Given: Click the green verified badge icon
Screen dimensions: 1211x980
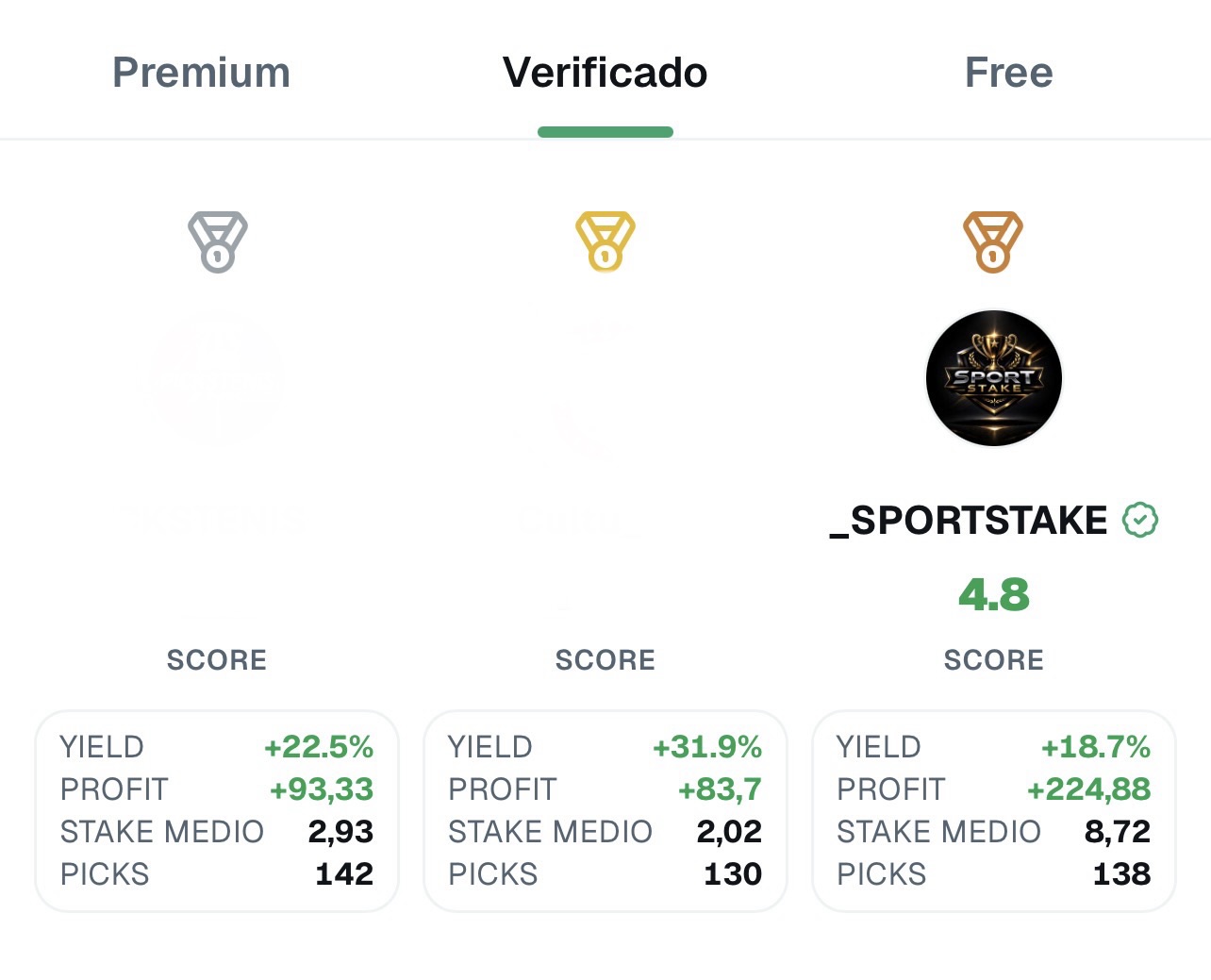Looking at the screenshot, I should point(1140,520).
